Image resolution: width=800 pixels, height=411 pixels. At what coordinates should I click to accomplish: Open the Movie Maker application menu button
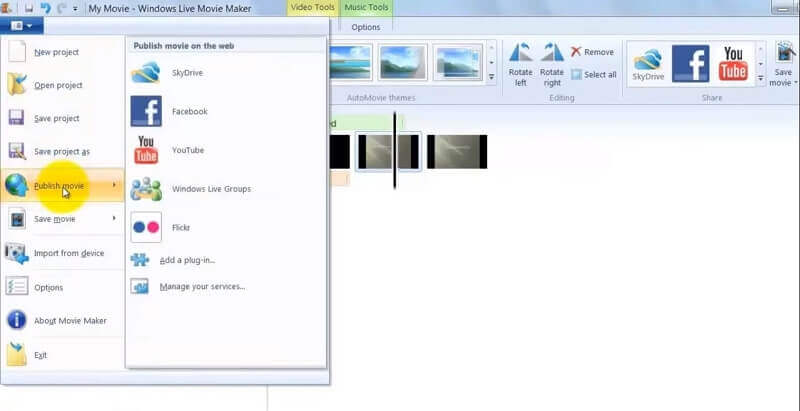tap(21, 25)
